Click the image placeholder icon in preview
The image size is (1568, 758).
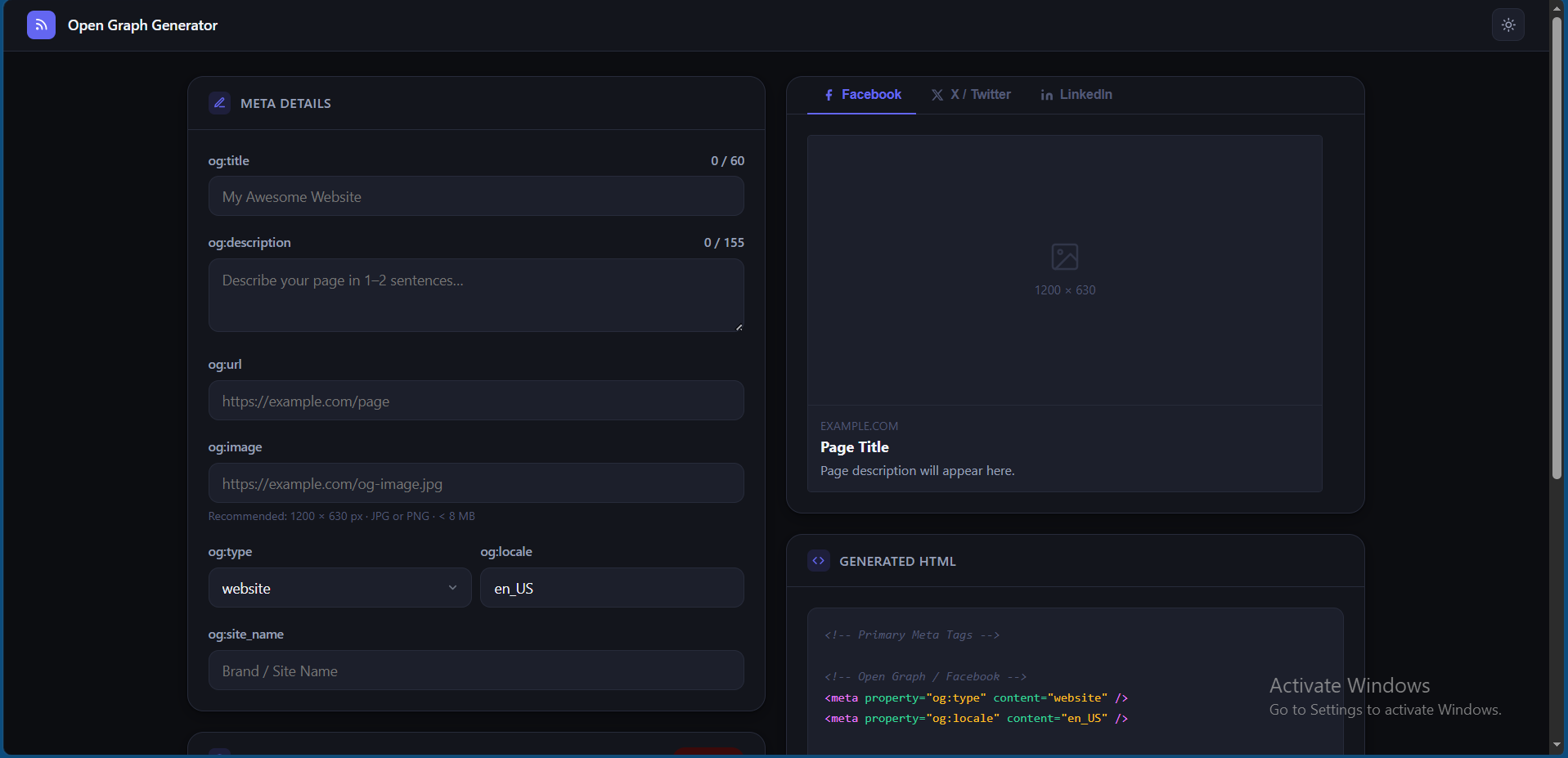(1065, 257)
